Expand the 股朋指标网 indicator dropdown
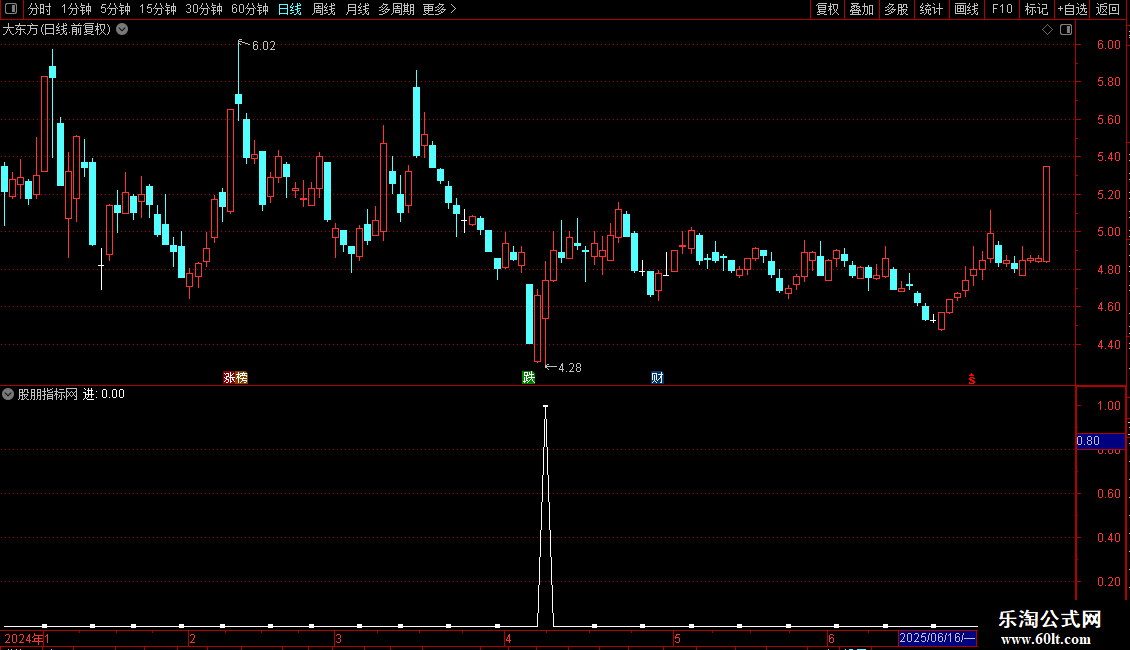This screenshot has height=650, width=1130. tap(8, 394)
